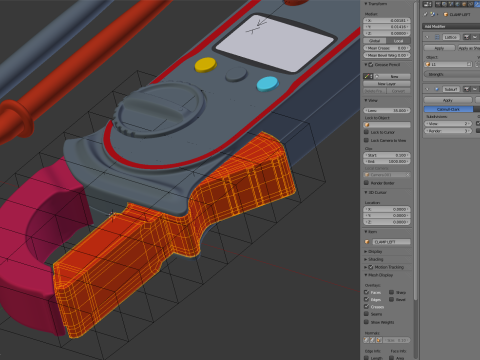This screenshot has width=480, height=360.
Task: Click the Lattice Strength slider
Action: click(x=452, y=74)
